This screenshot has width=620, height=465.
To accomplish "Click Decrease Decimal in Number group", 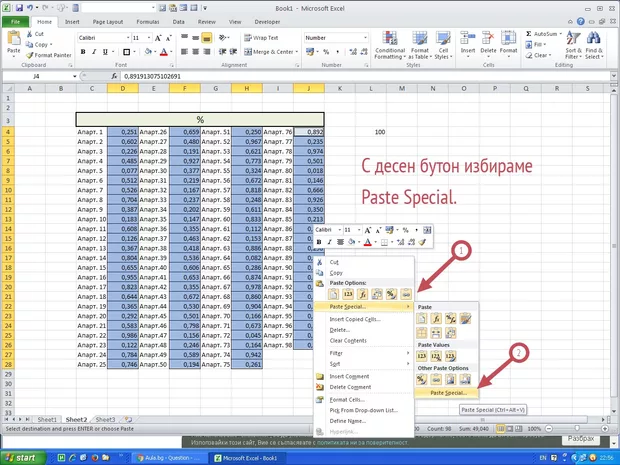I will pyautogui.click(x=364, y=52).
